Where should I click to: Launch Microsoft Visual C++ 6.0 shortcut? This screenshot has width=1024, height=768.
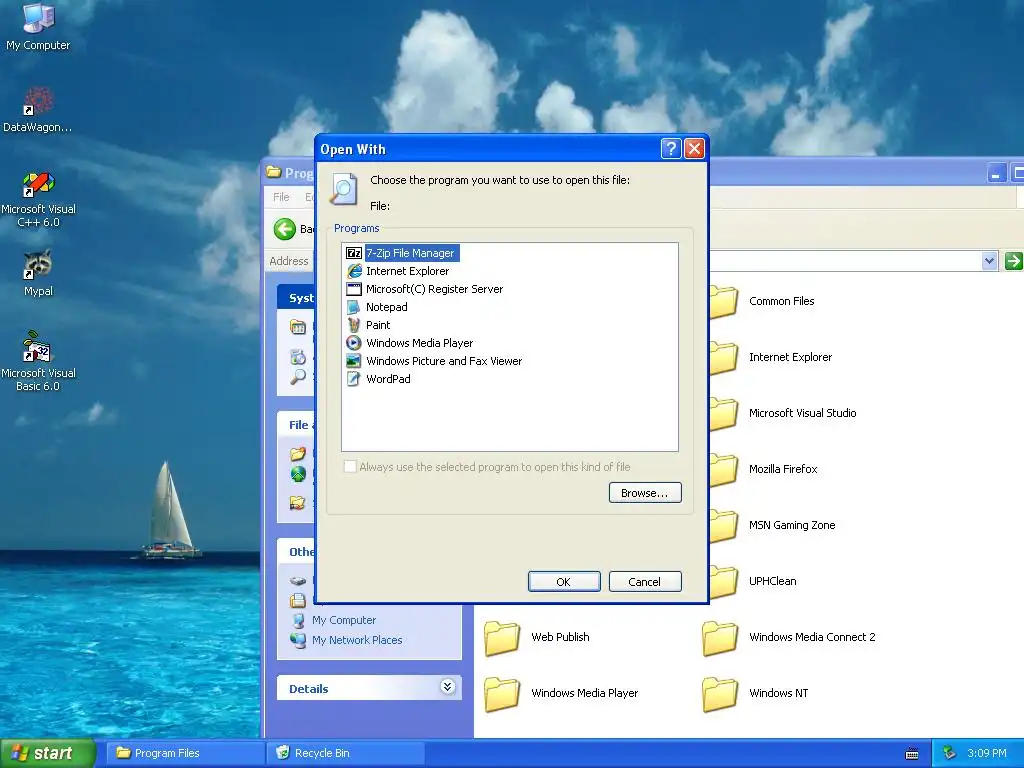tap(38, 184)
